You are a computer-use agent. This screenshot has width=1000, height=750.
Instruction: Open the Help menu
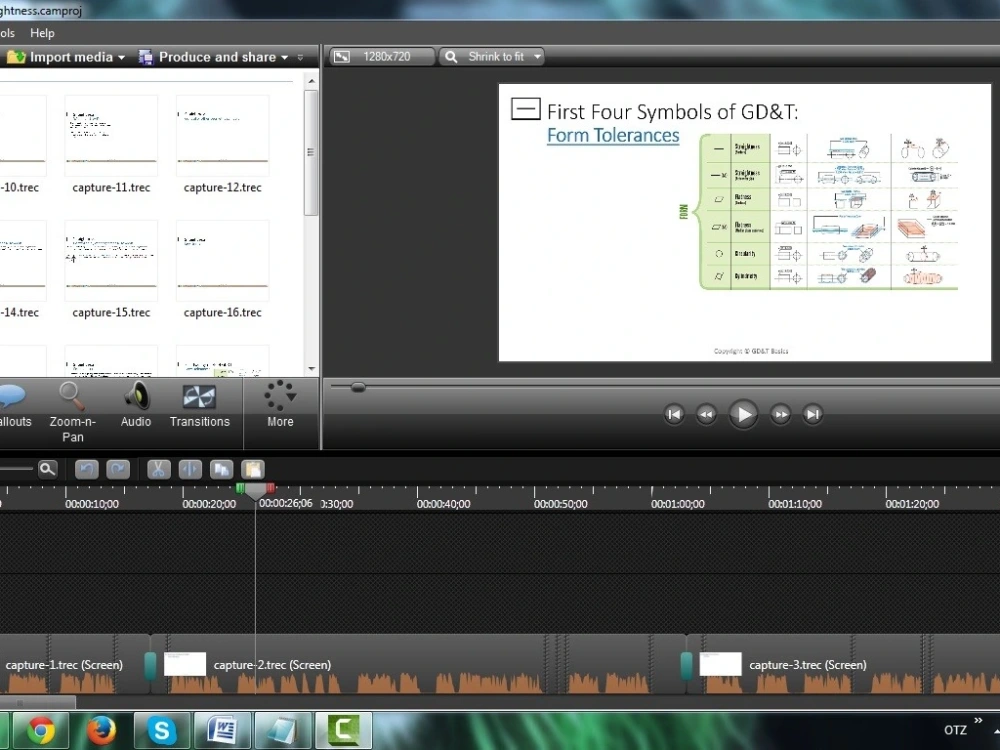pyautogui.click(x=42, y=33)
